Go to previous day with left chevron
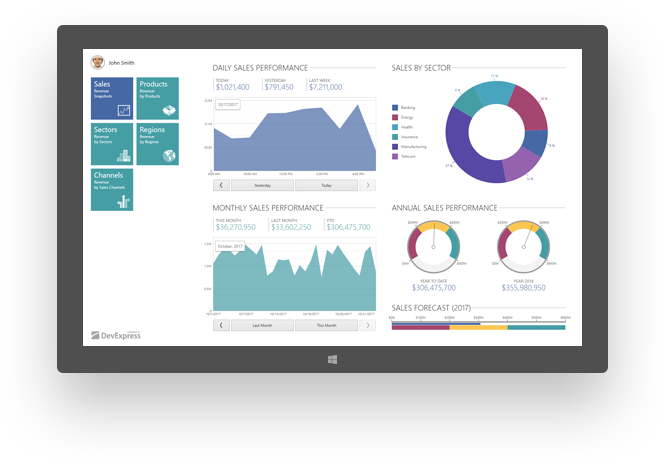 click(x=221, y=185)
